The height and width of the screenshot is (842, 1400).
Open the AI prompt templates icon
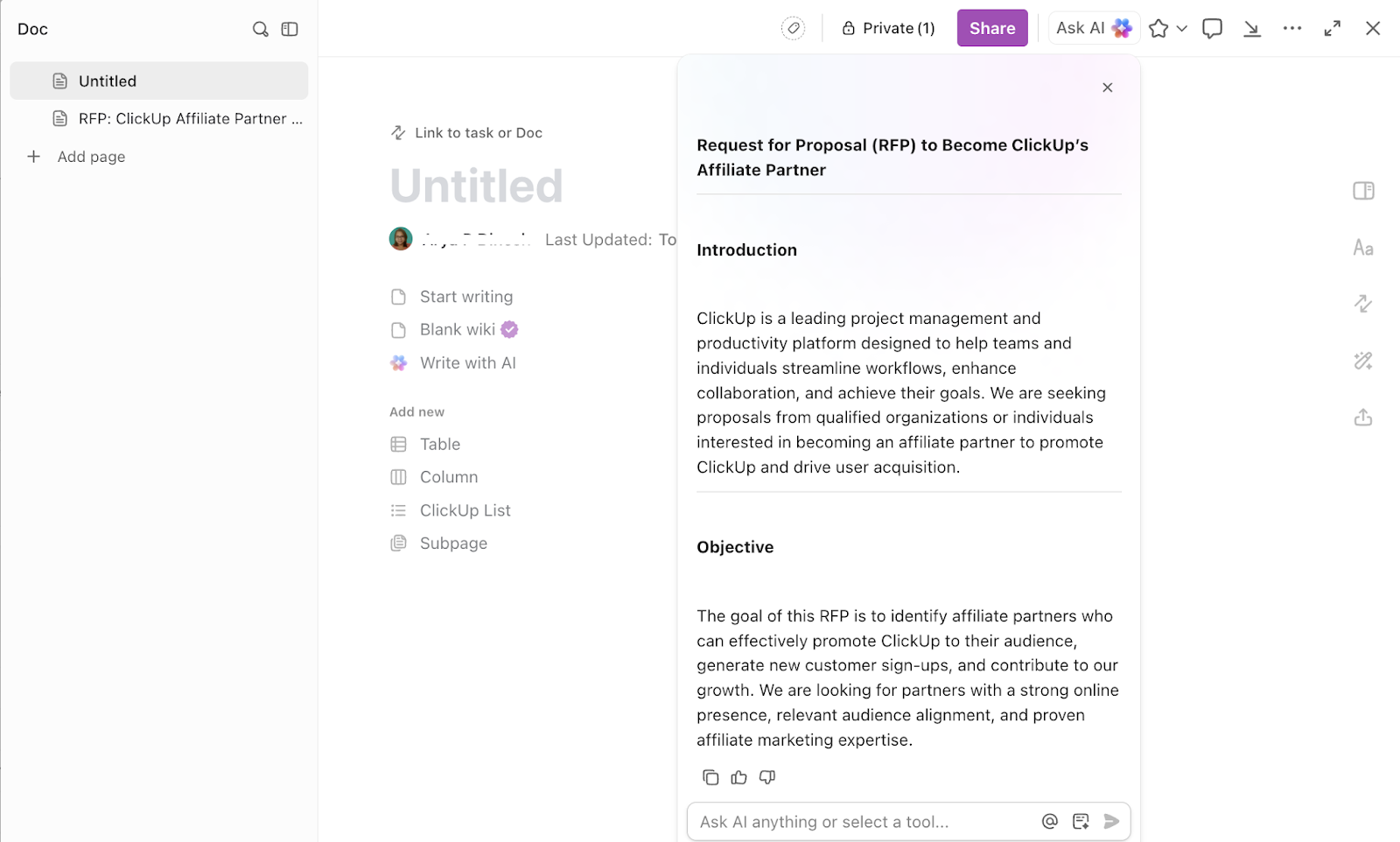pyautogui.click(x=1081, y=821)
